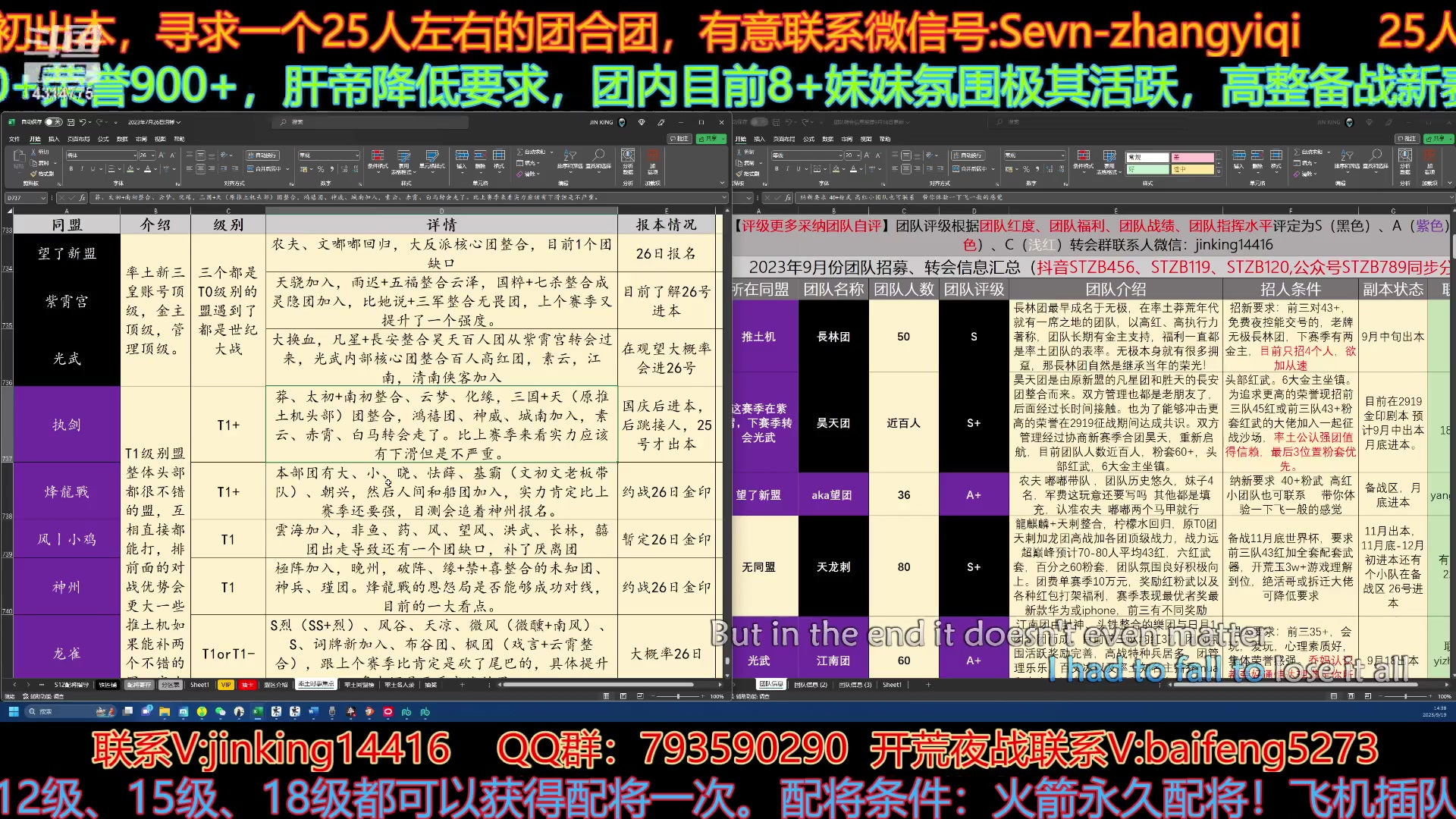Select cell with 執剑 alliance name

(x=67, y=425)
